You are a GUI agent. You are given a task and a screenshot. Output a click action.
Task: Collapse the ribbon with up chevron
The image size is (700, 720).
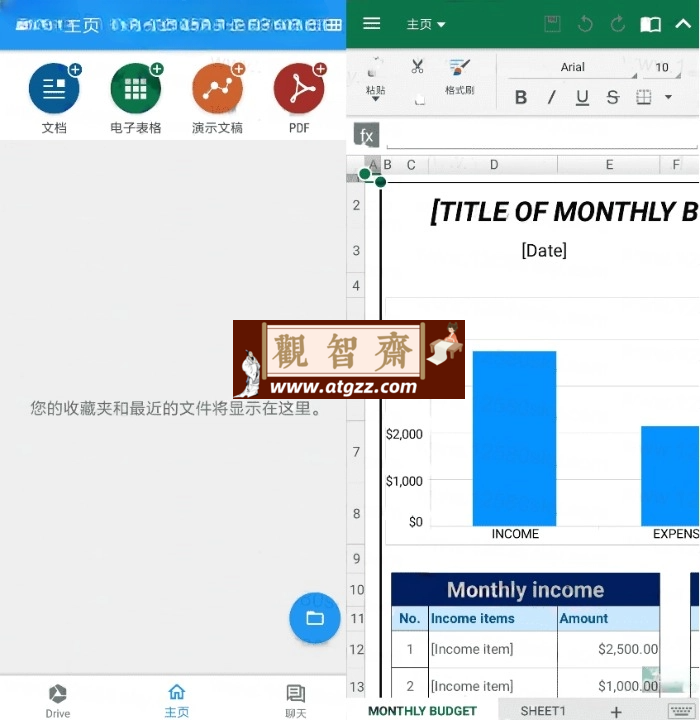683,23
